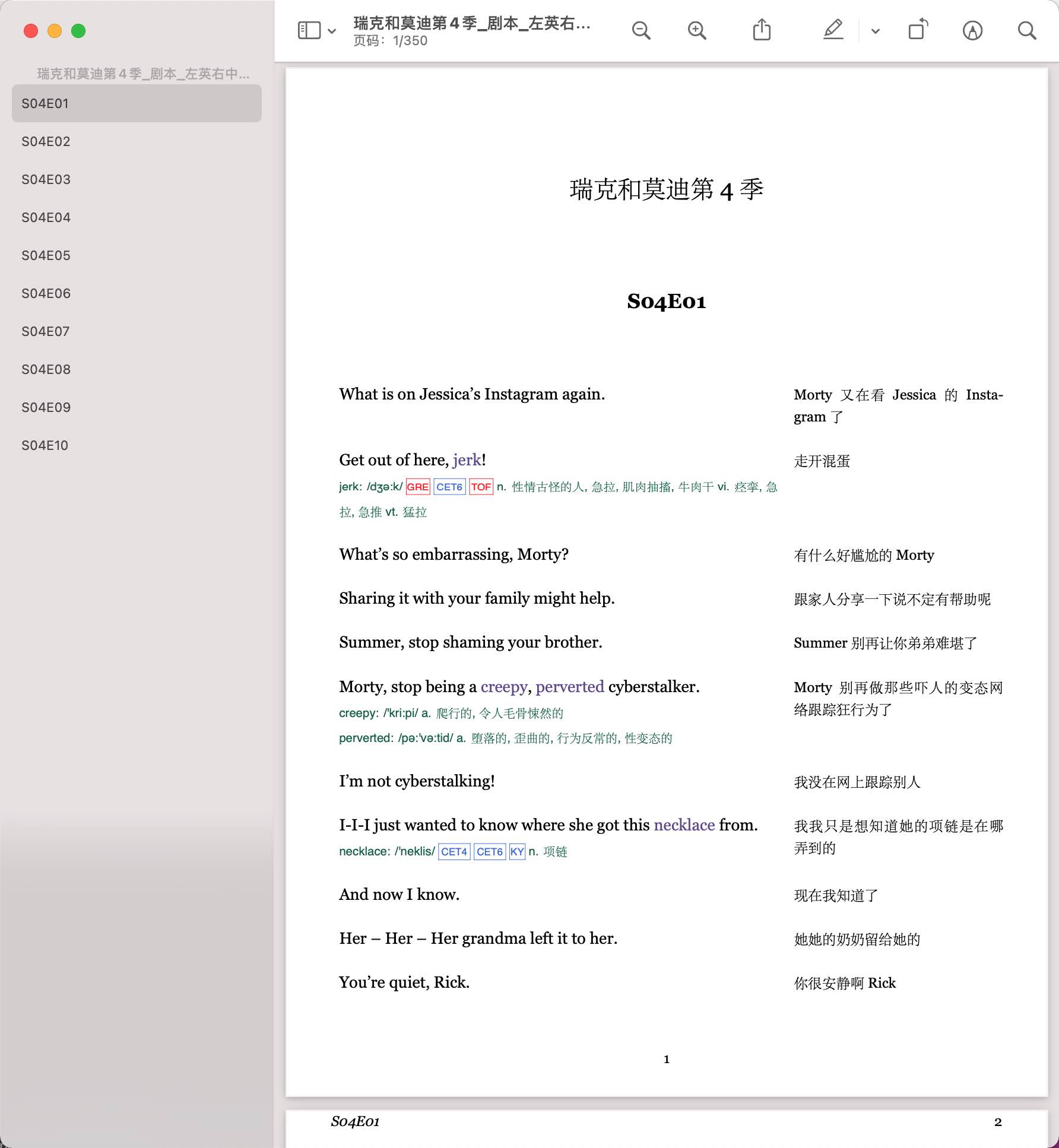Jump to S04E08 chapter
Image resolution: width=1059 pixels, height=1148 pixels.
tap(137, 369)
